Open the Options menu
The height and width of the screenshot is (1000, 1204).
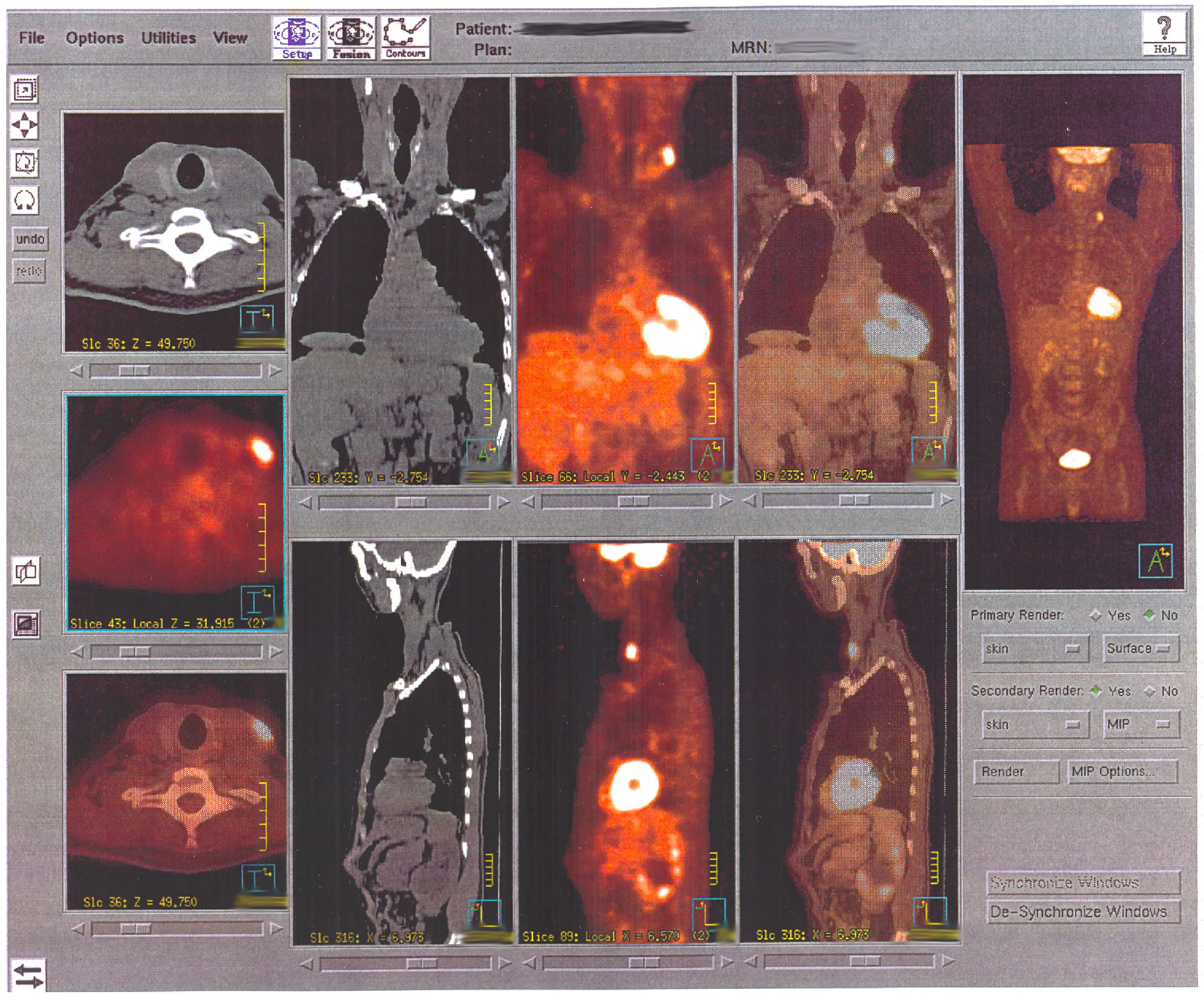click(x=95, y=37)
